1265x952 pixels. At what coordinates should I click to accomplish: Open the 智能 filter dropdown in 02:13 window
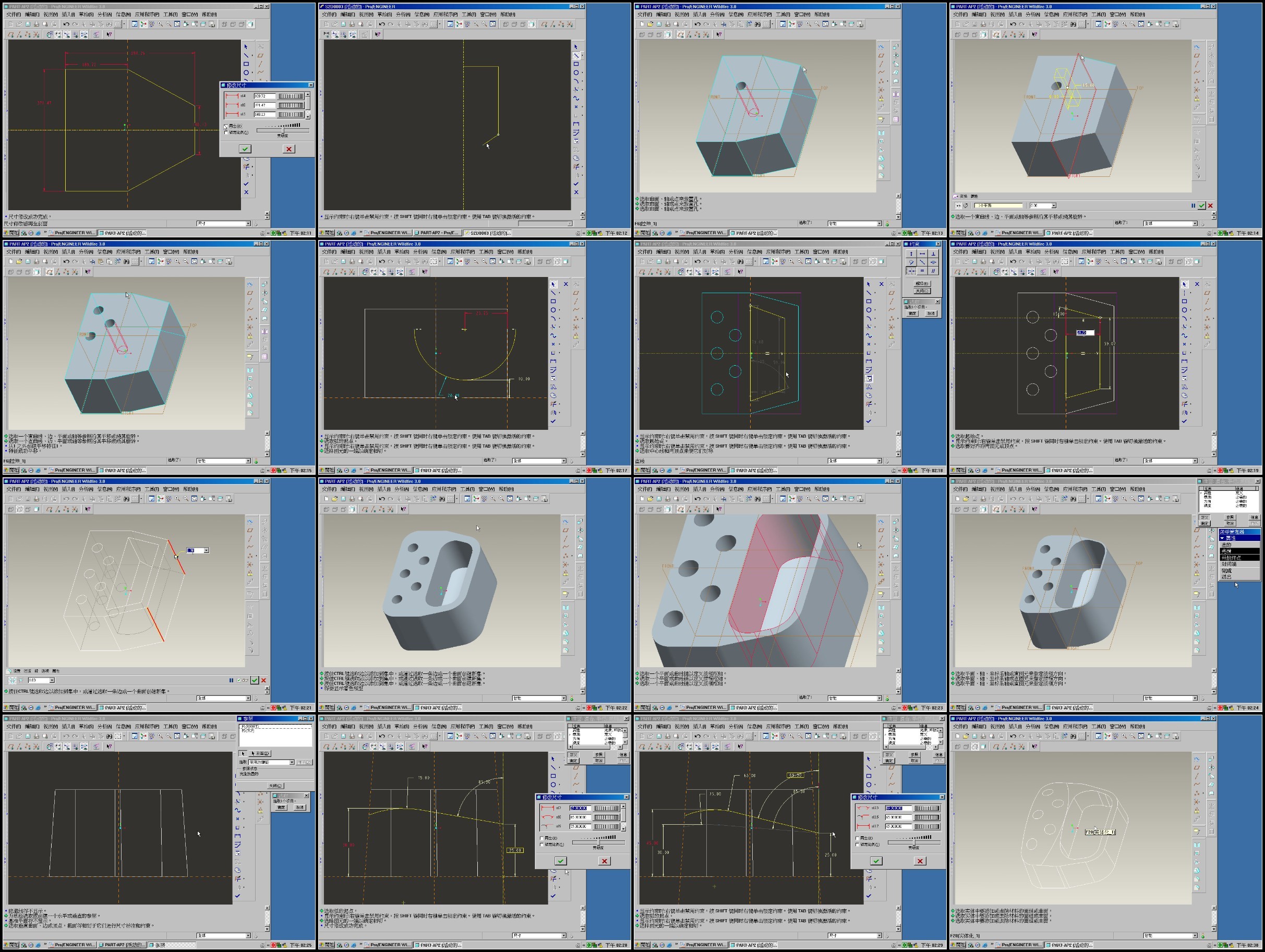tap(880, 224)
